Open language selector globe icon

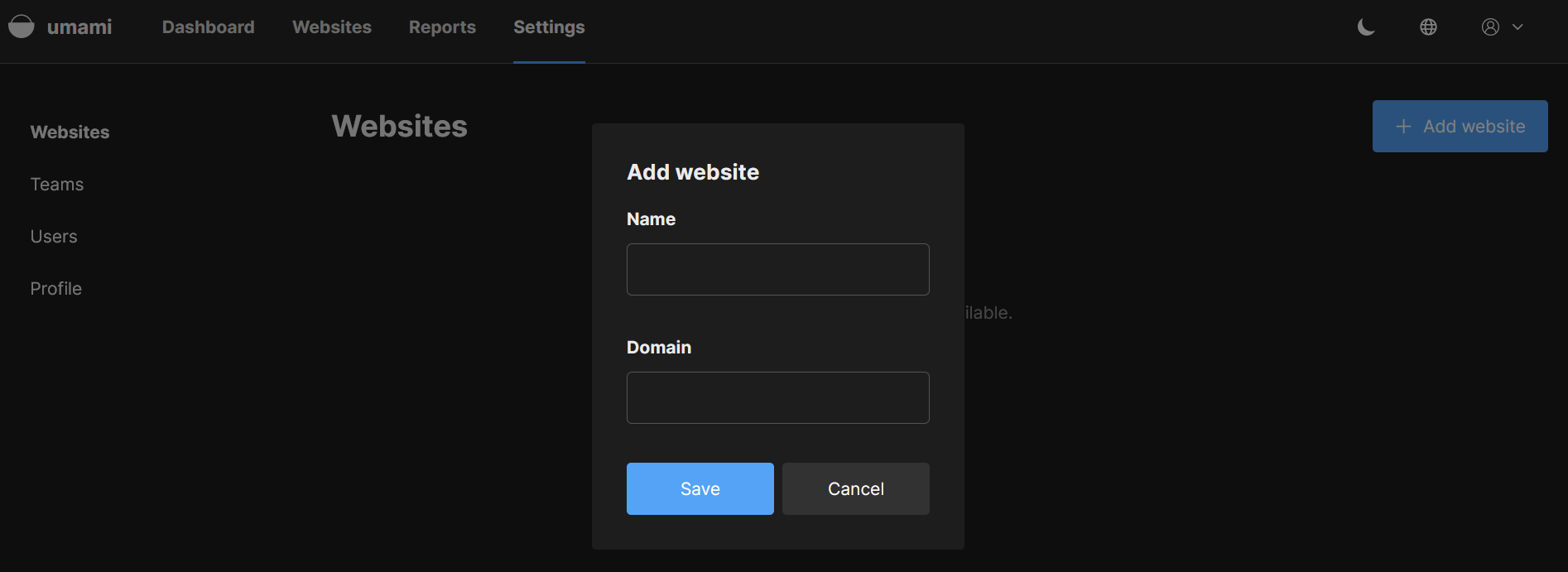(x=1428, y=27)
